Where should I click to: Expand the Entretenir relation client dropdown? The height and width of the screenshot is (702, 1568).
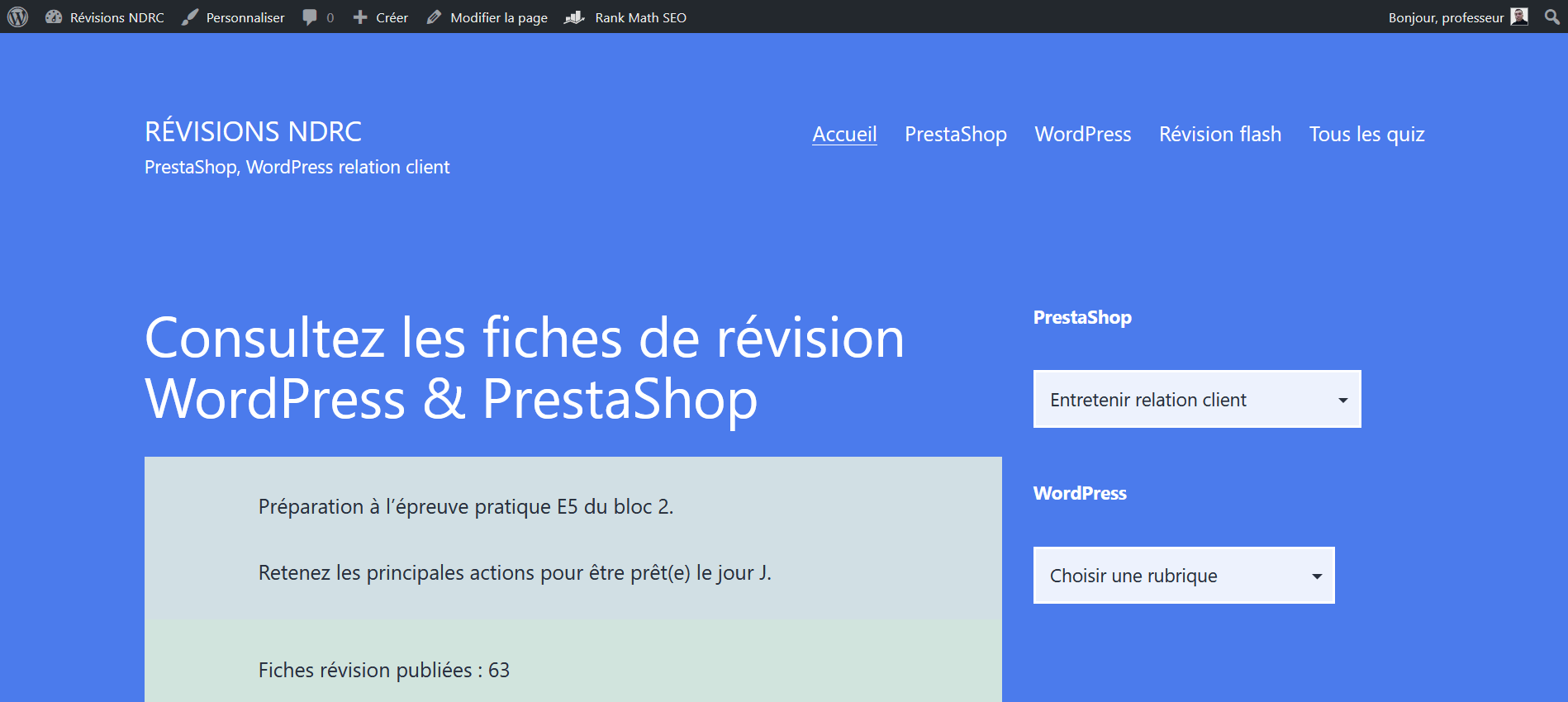tap(1197, 399)
